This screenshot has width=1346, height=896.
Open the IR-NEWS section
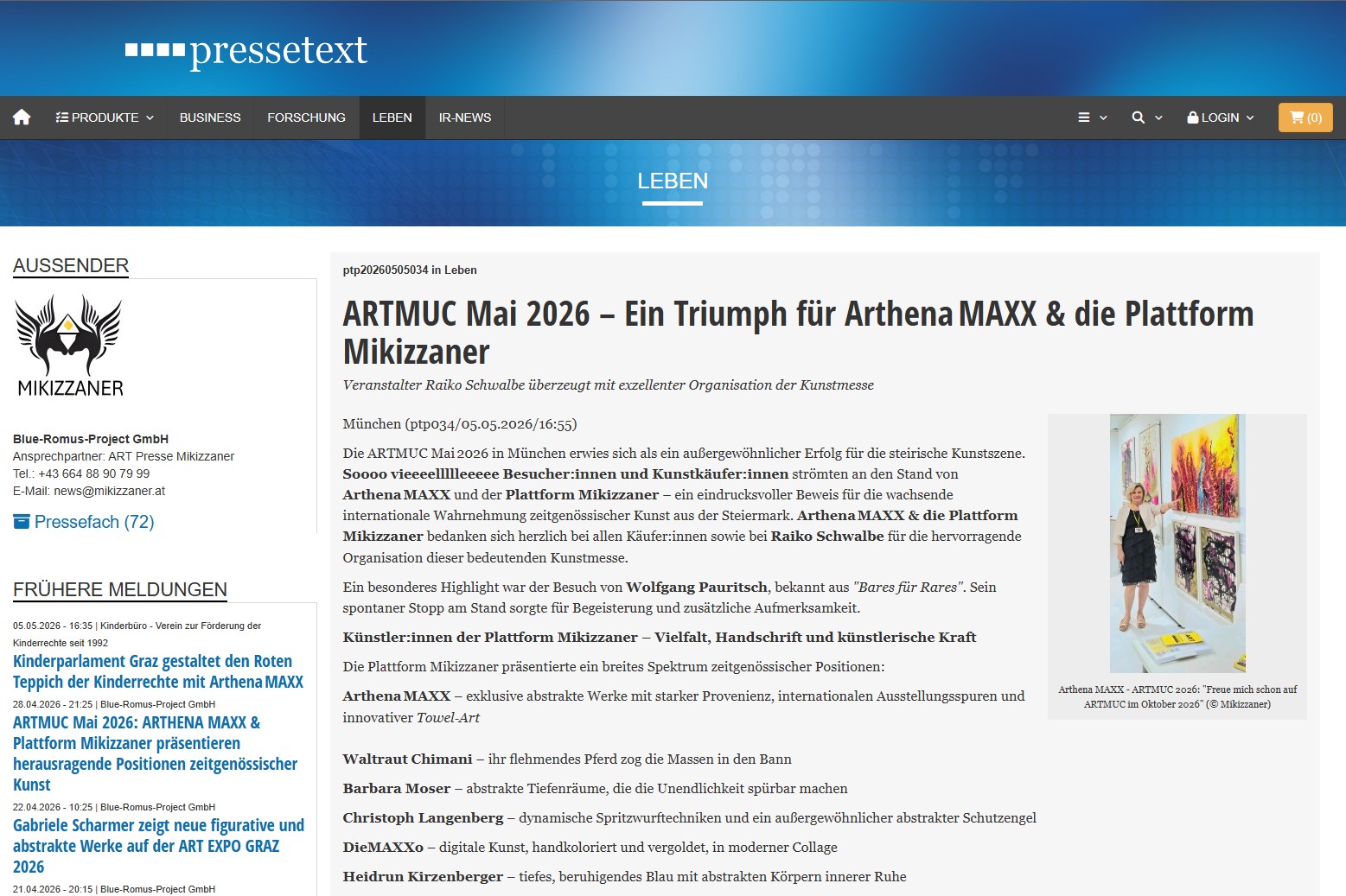point(465,118)
